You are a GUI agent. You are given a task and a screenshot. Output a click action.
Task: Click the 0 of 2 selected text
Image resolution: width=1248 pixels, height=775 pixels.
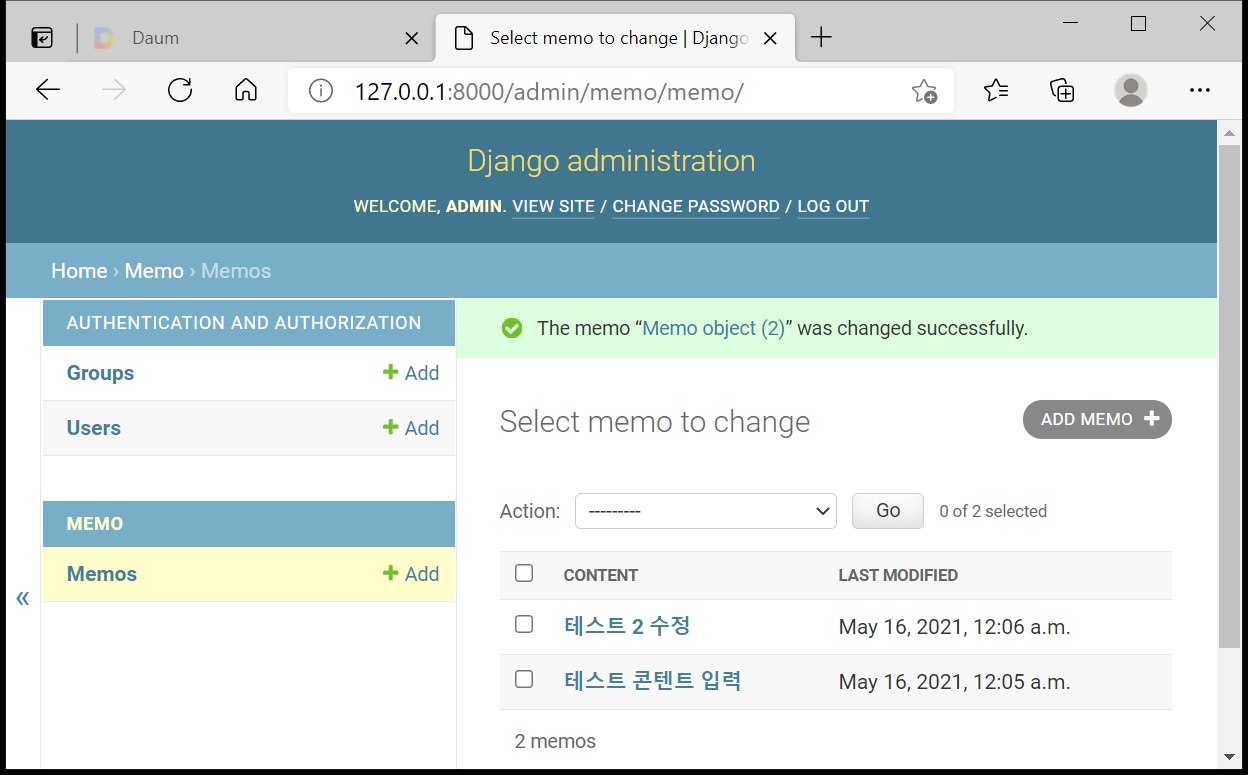pyautogui.click(x=993, y=511)
